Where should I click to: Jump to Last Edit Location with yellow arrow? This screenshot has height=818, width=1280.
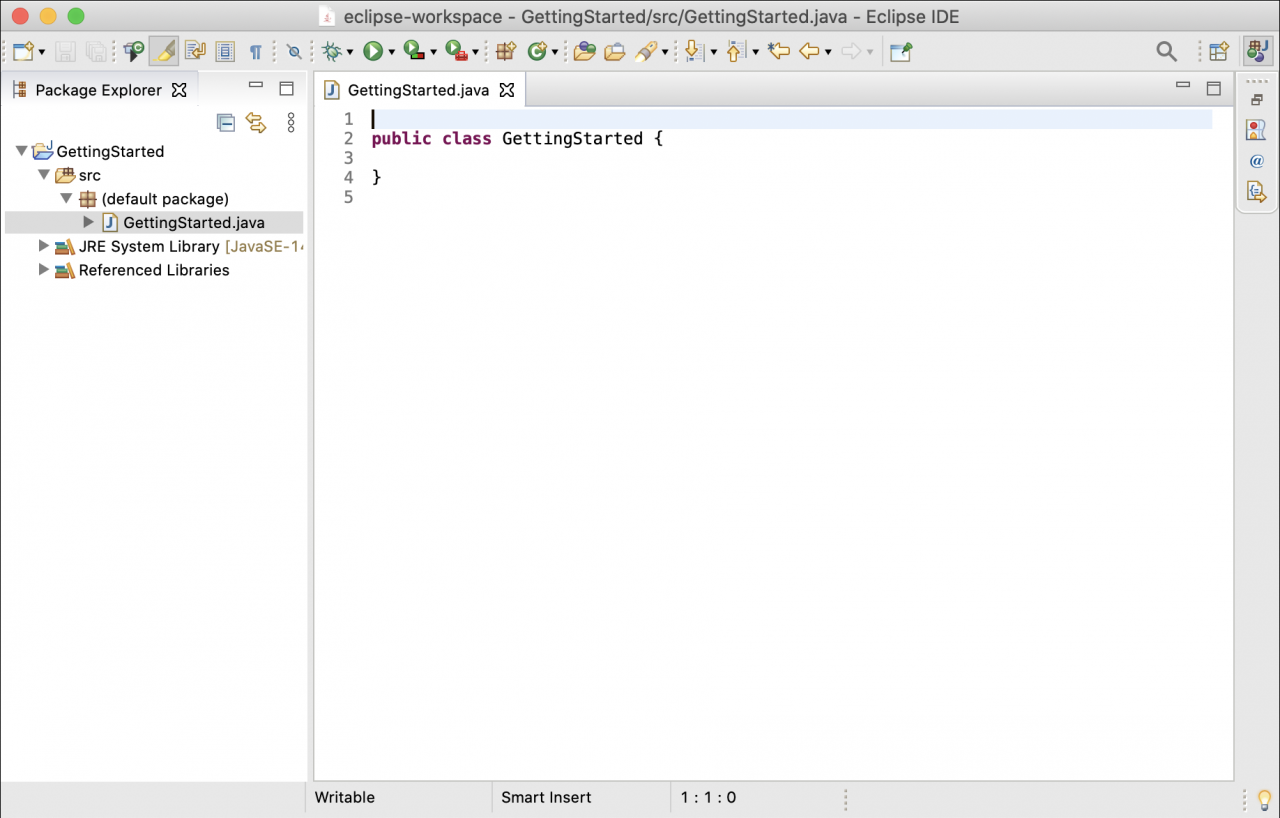click(779, 51)
